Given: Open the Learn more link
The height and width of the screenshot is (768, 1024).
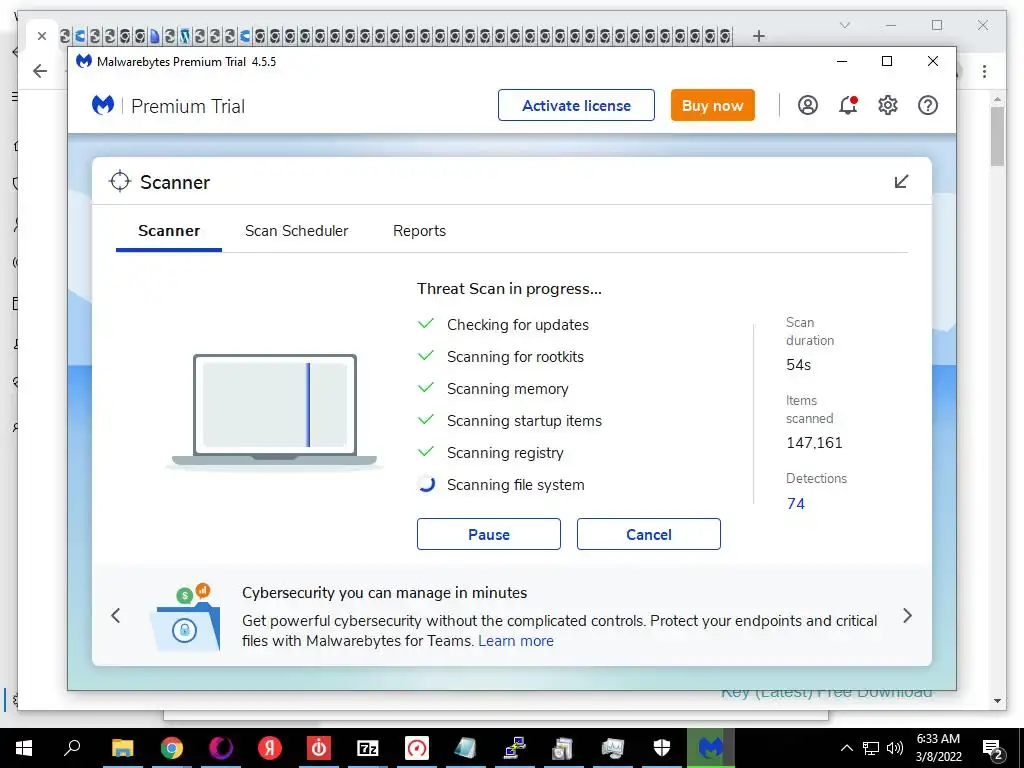Looking at the screenshot, I should tap(516, 641).
